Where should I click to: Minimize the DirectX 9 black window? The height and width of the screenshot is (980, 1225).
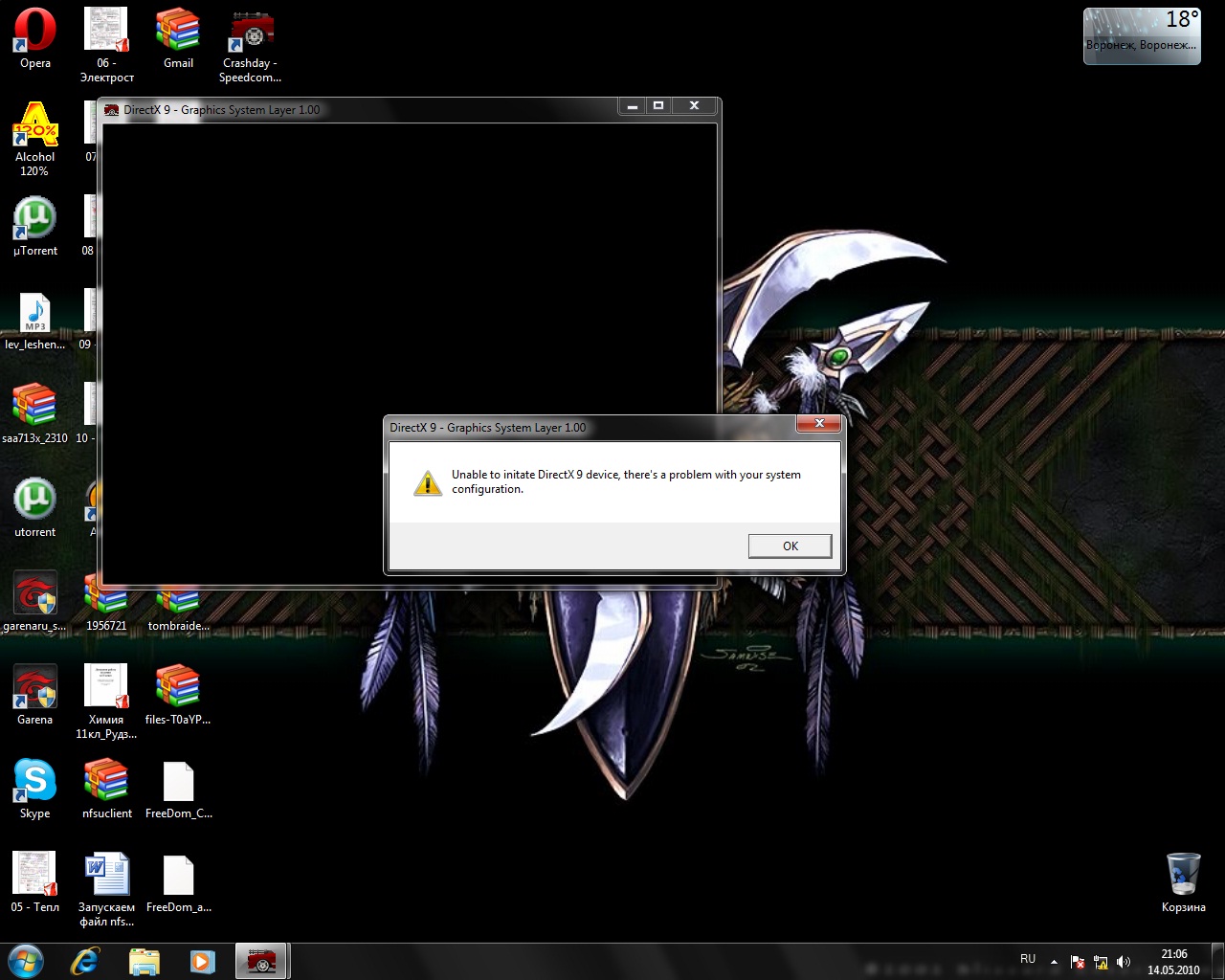point(632,106)
